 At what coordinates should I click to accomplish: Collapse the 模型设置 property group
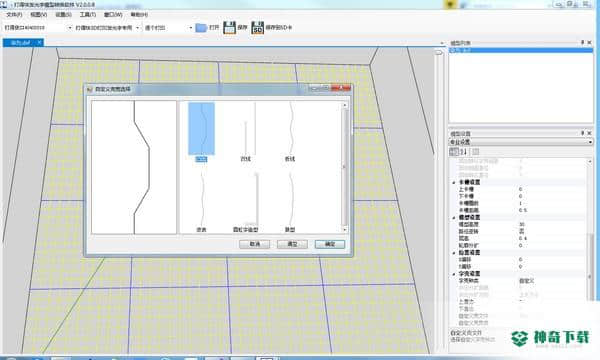[x=454, y=218]
